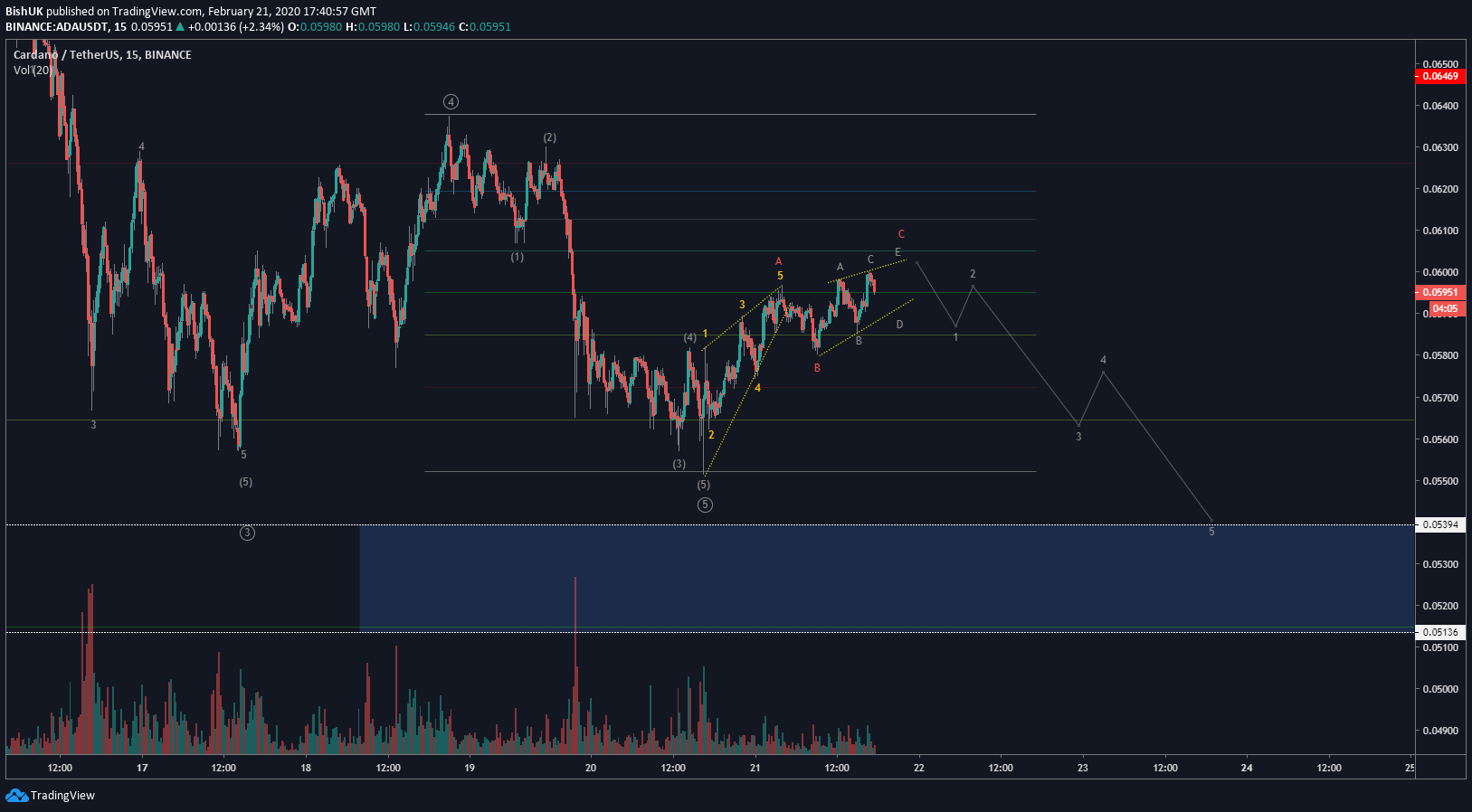Click the date 21 on time axis
The width and height of the screenshot is (1472, 812).
[755, 768]
